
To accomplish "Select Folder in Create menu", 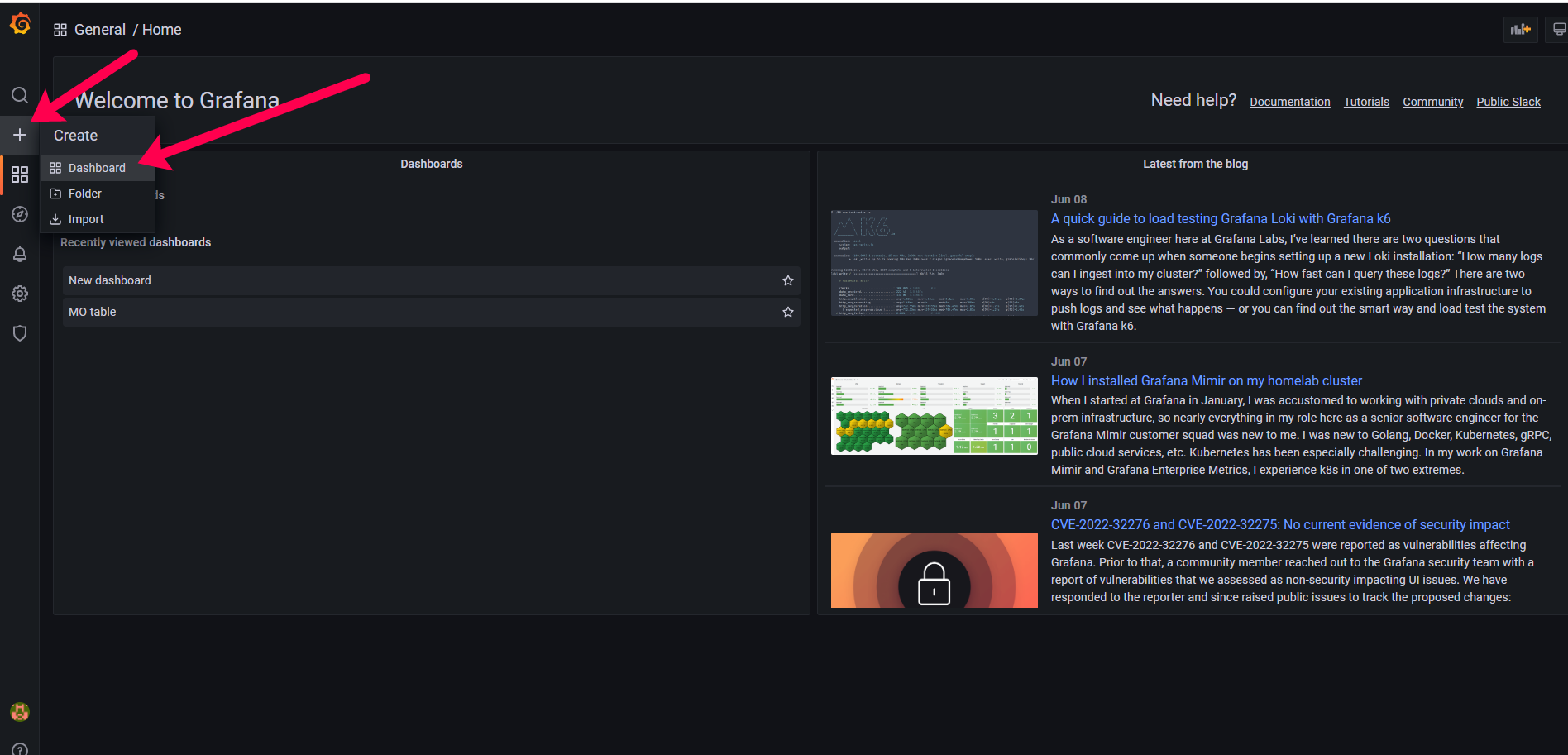I will [85, 194].
